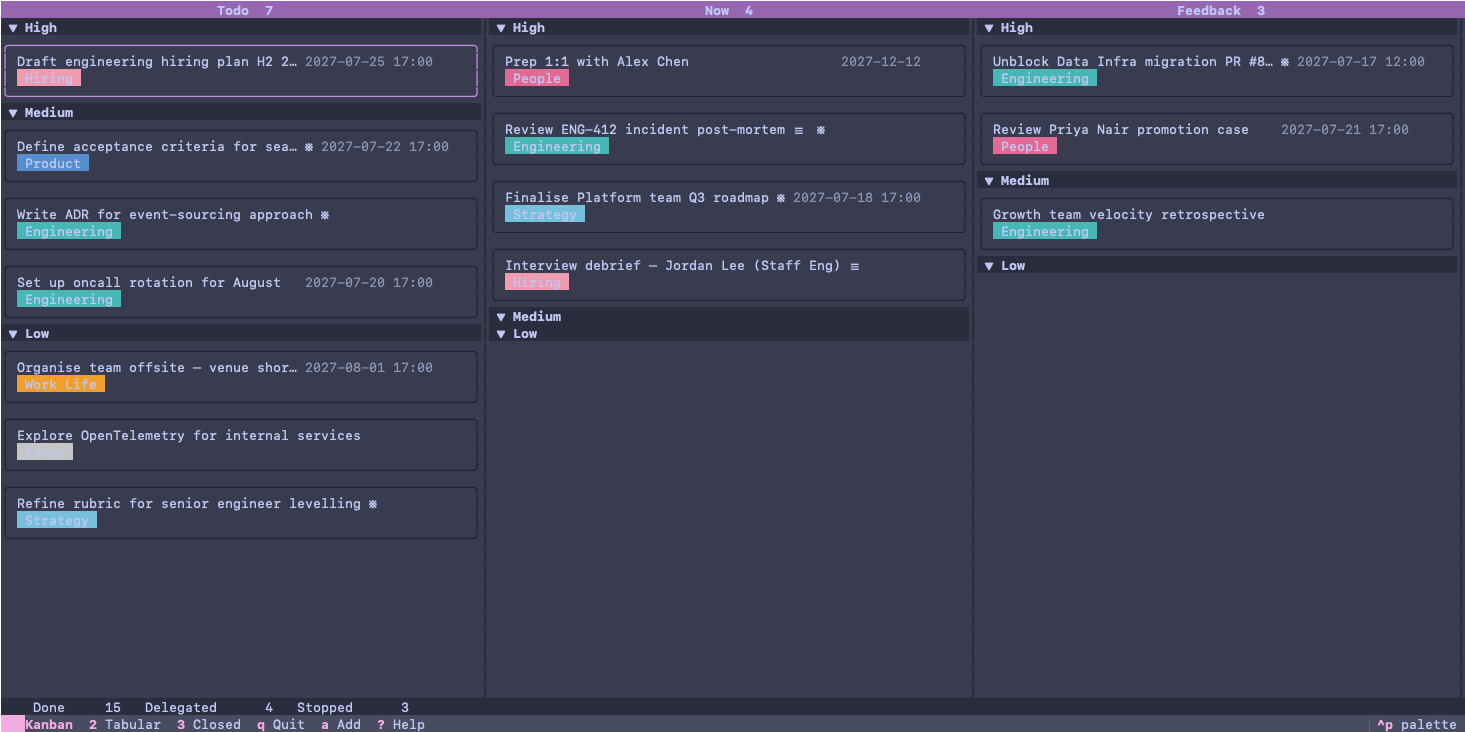
Task: Toggle the Low section in Feedback column
Action: (989, 266)
